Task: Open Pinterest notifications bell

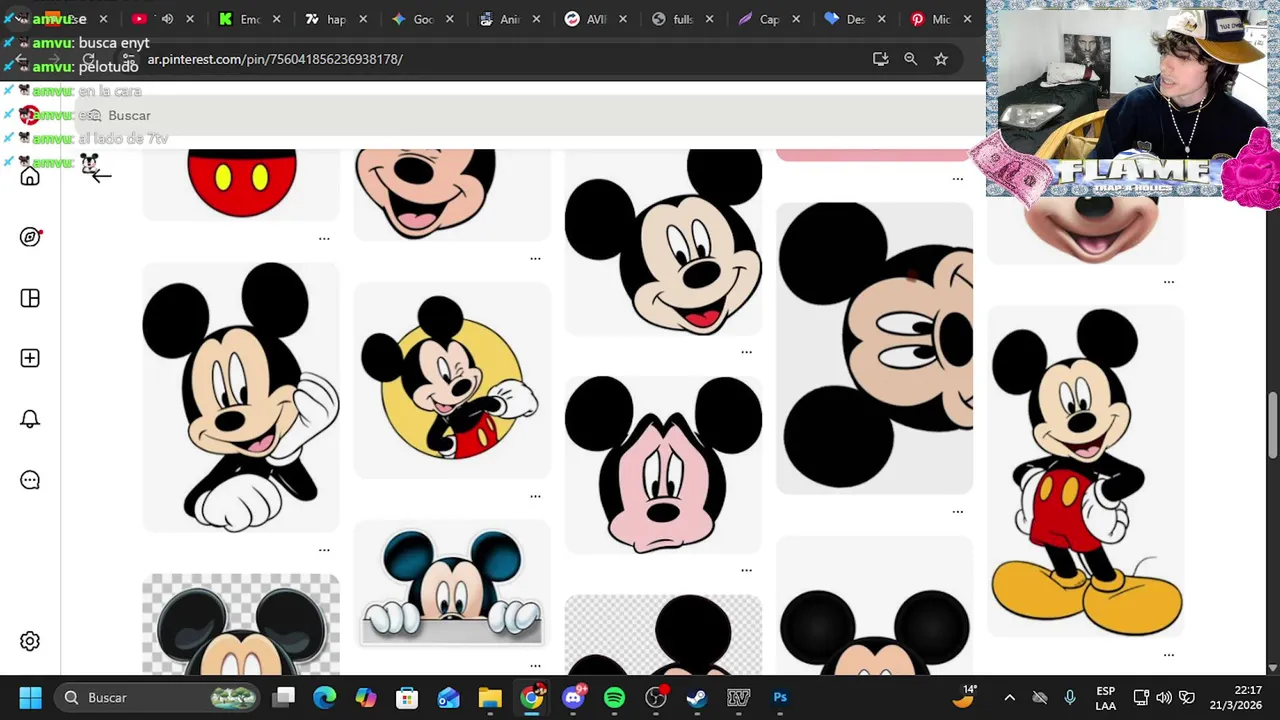Action: (x=30, y=419)
